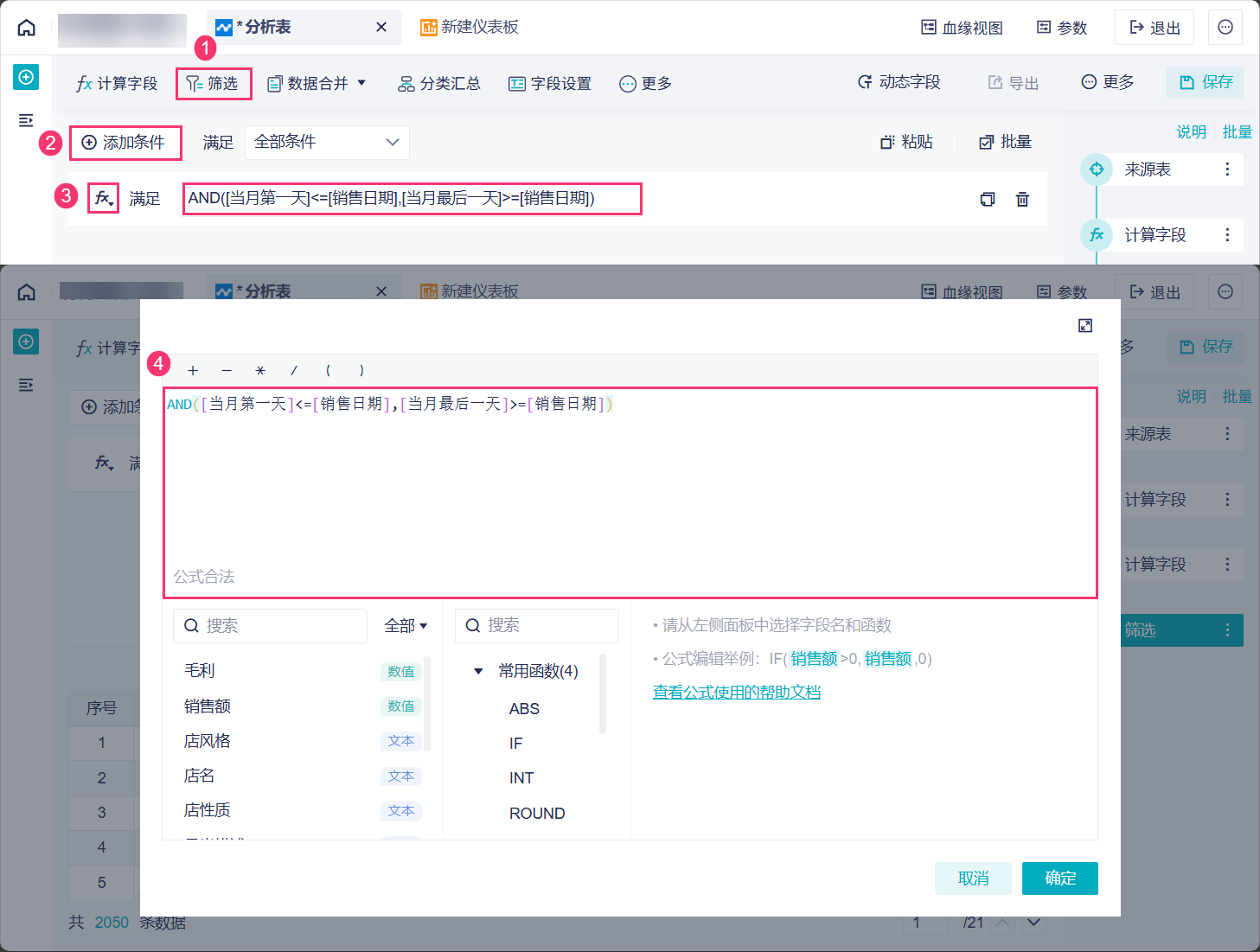Click the home icon in the upper screenshot
Viewport: 1260px width, 952px height.
[27, 28]
